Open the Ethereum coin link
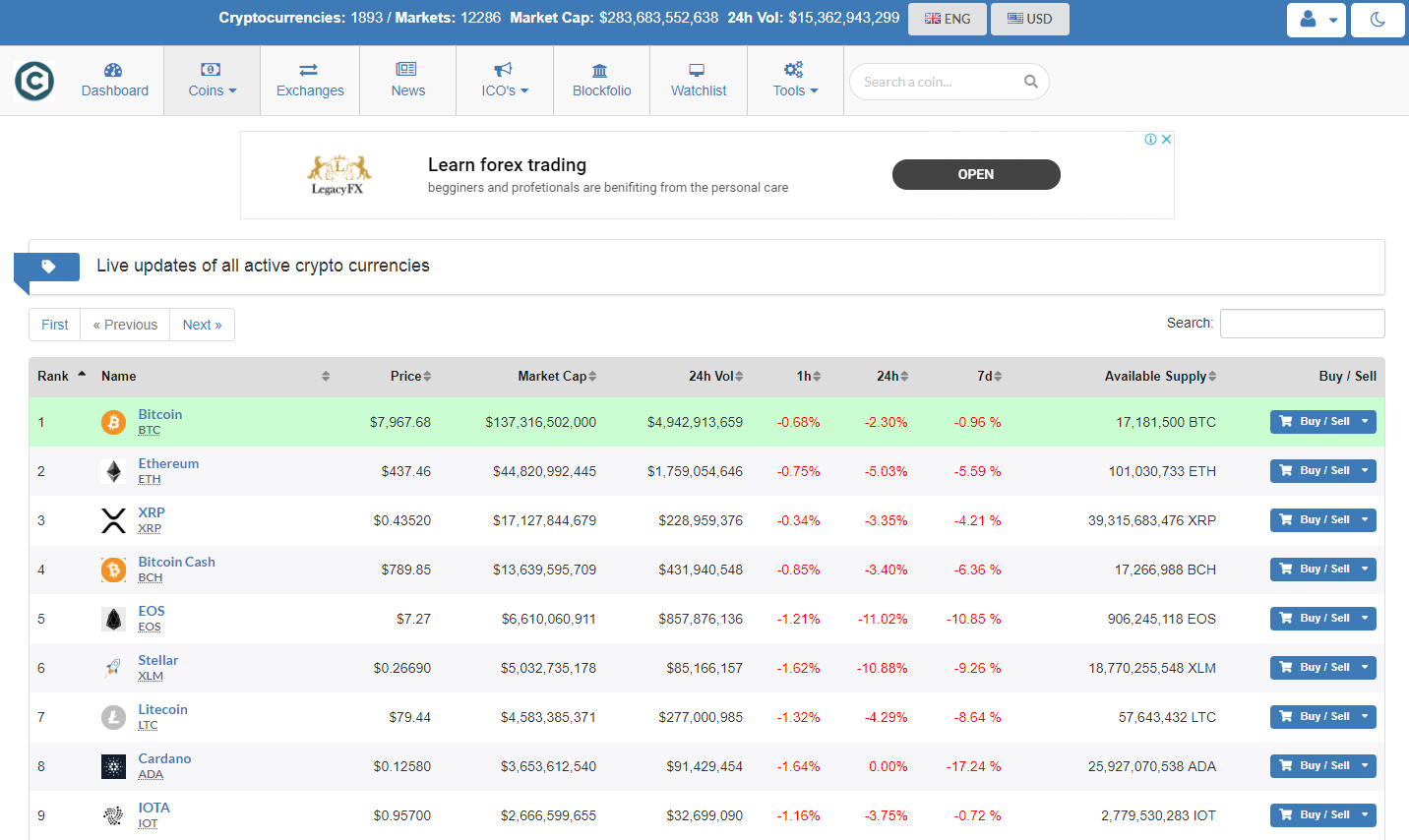The width and height of the screenshot is (1409, 840). pos(168,463)
